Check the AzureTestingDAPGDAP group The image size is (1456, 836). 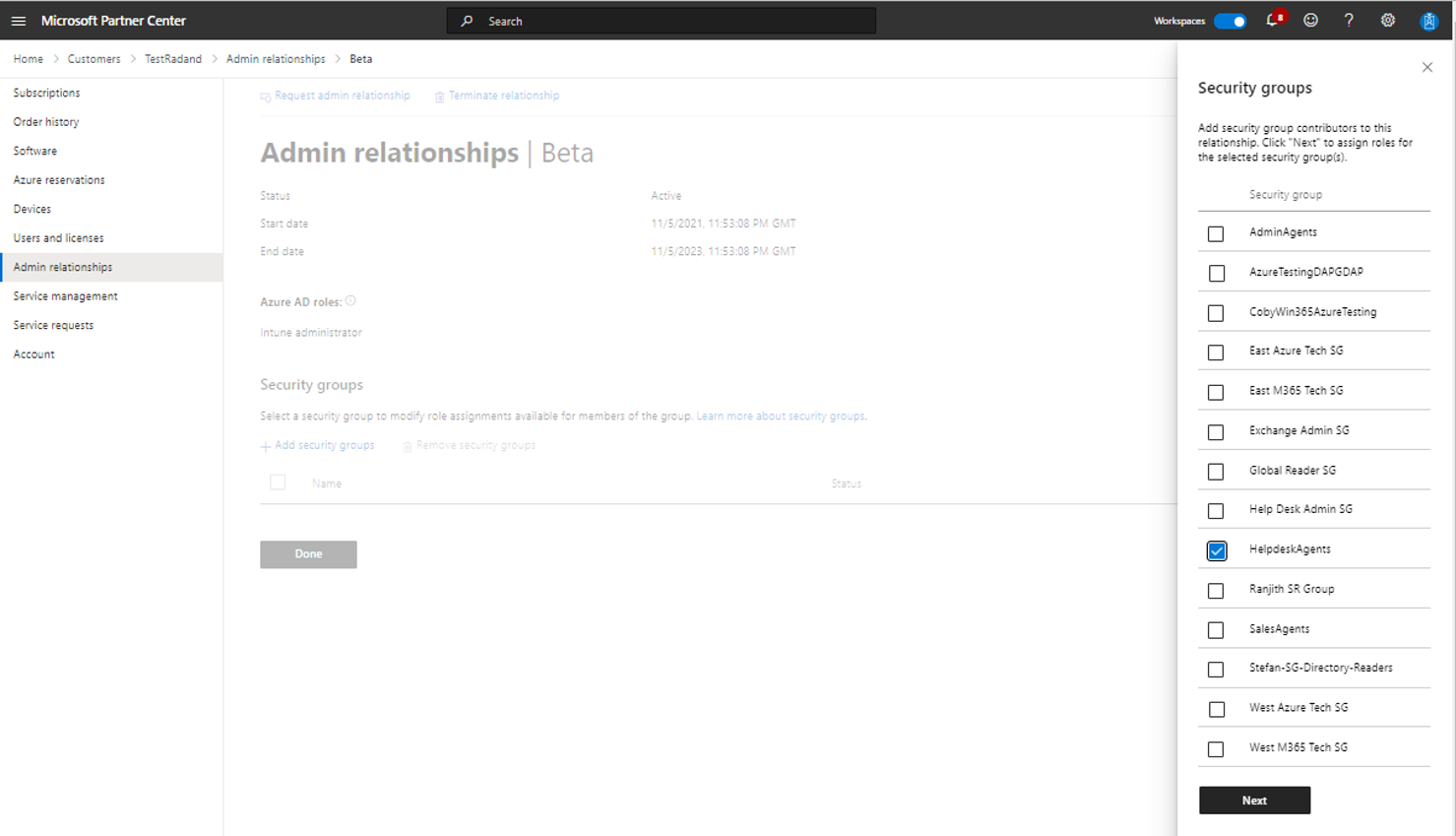[1216, 273]
